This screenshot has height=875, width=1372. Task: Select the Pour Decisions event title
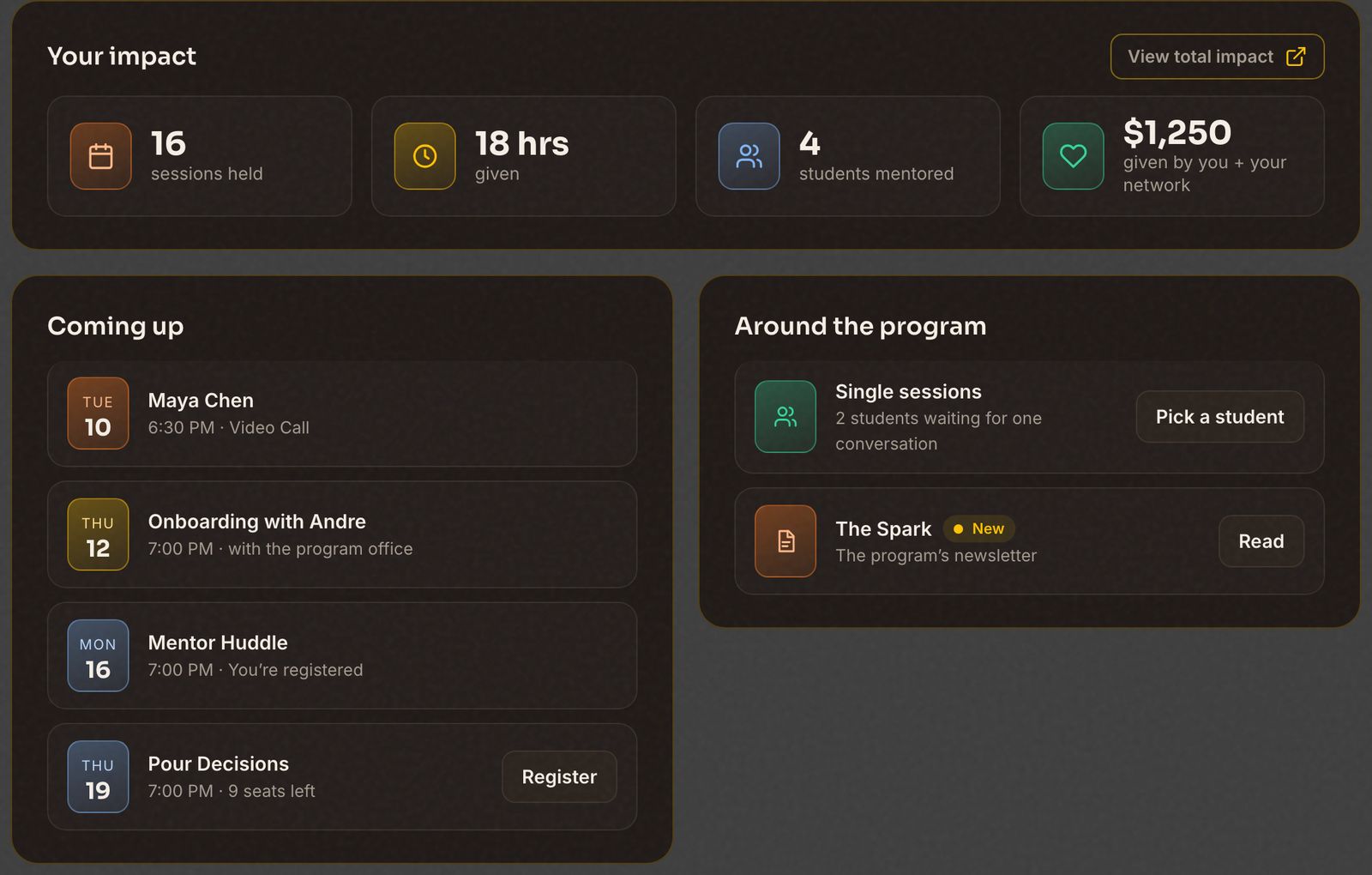(x=219, y=764)
